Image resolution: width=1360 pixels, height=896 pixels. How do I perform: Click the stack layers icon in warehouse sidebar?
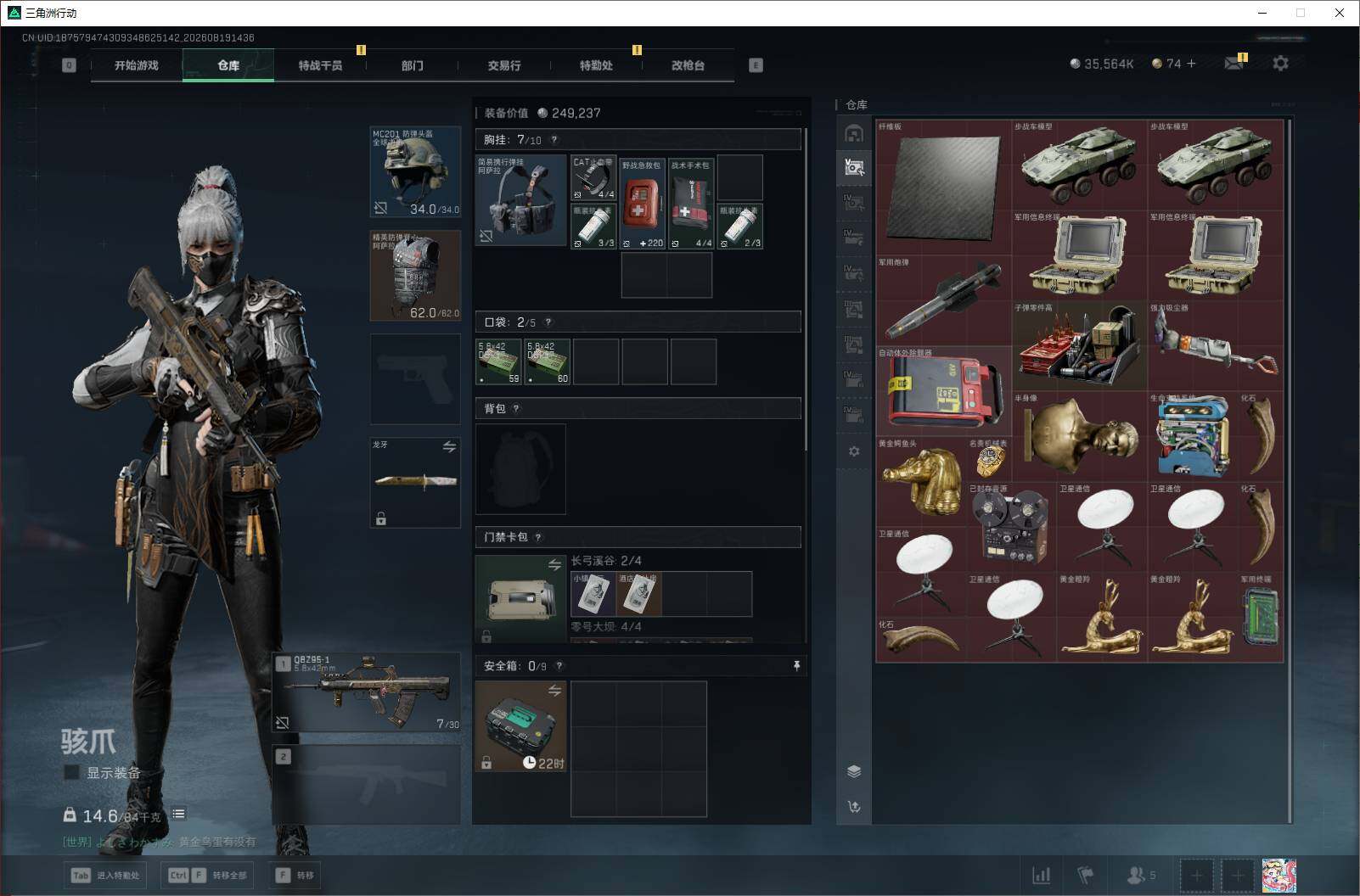coord(854,771)
